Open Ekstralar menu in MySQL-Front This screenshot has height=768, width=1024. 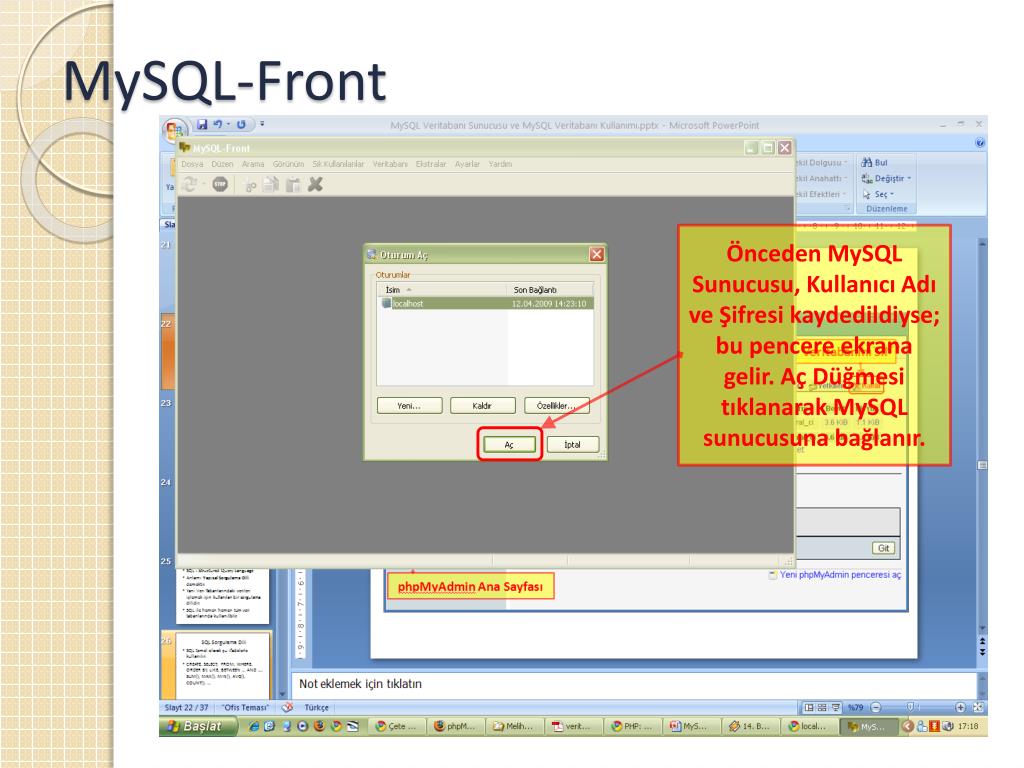pos(430,164)
